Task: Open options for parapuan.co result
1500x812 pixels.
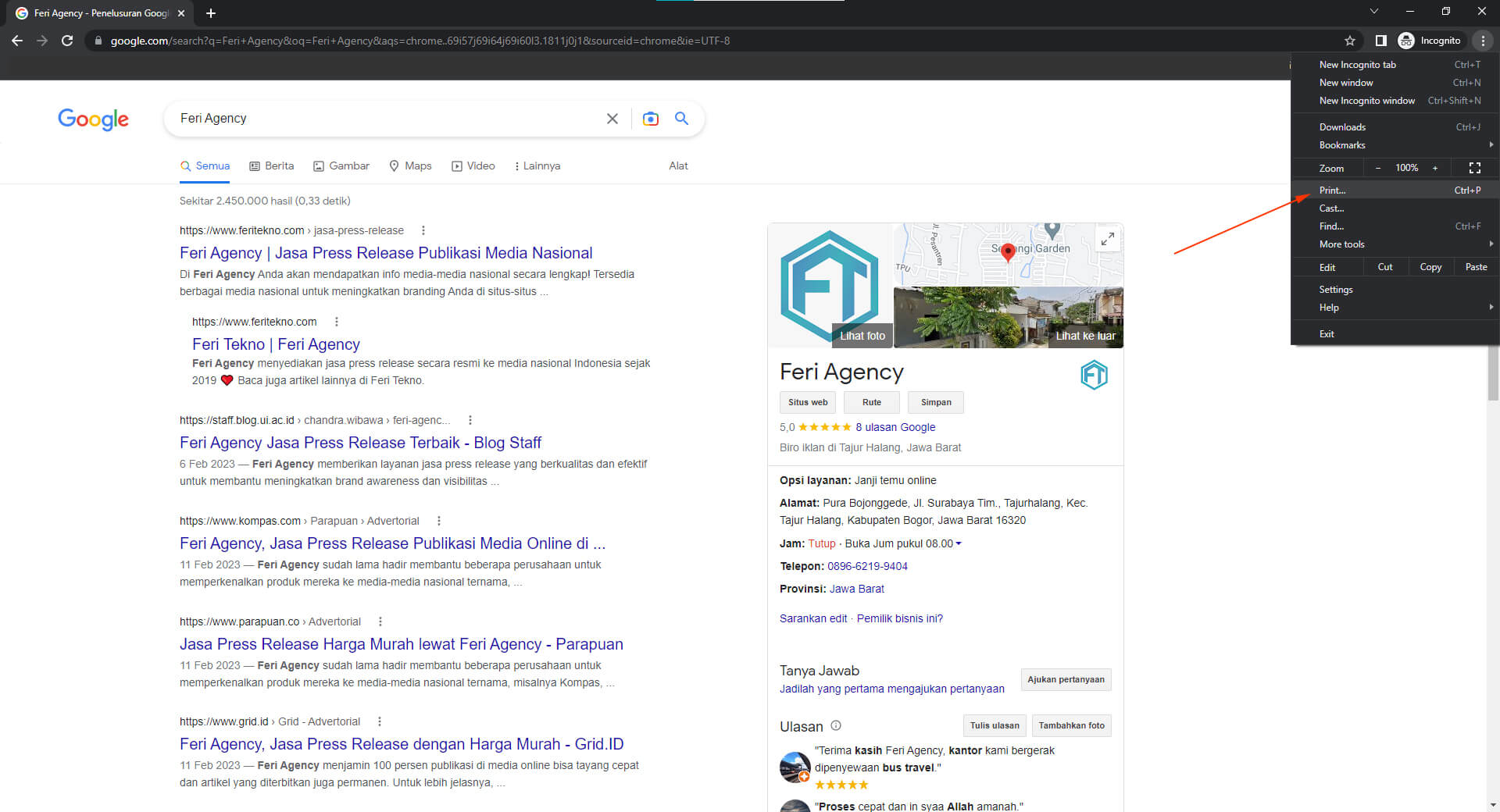Action: pyautogui.click(x=380, y=621)
